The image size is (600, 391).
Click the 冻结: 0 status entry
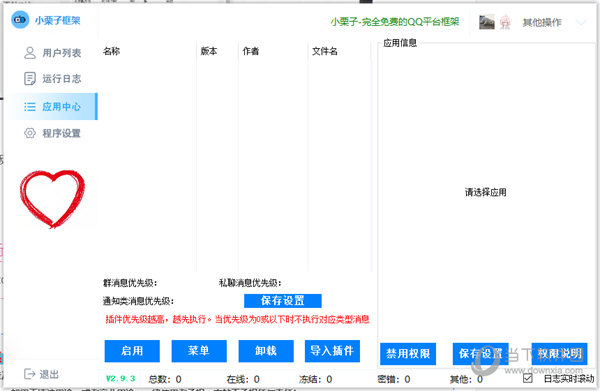316,379
